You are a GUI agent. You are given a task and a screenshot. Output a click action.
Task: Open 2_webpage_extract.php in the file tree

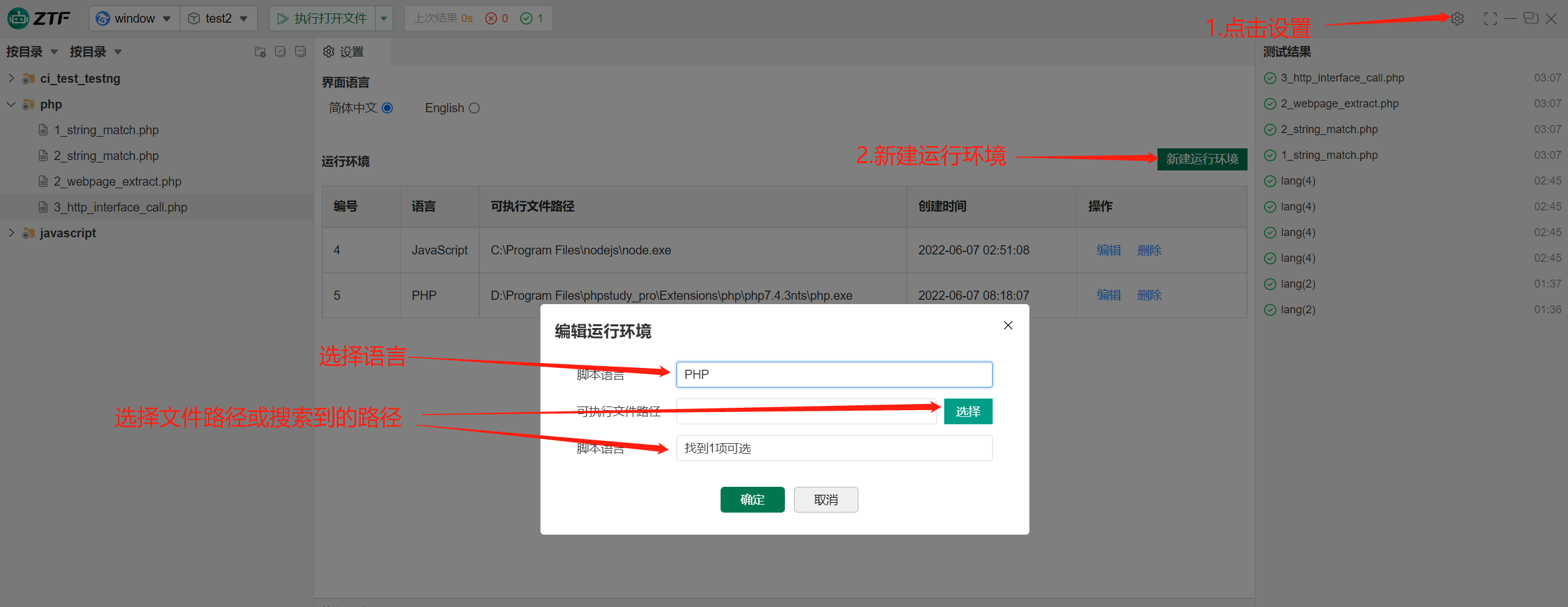pos(117,181)
